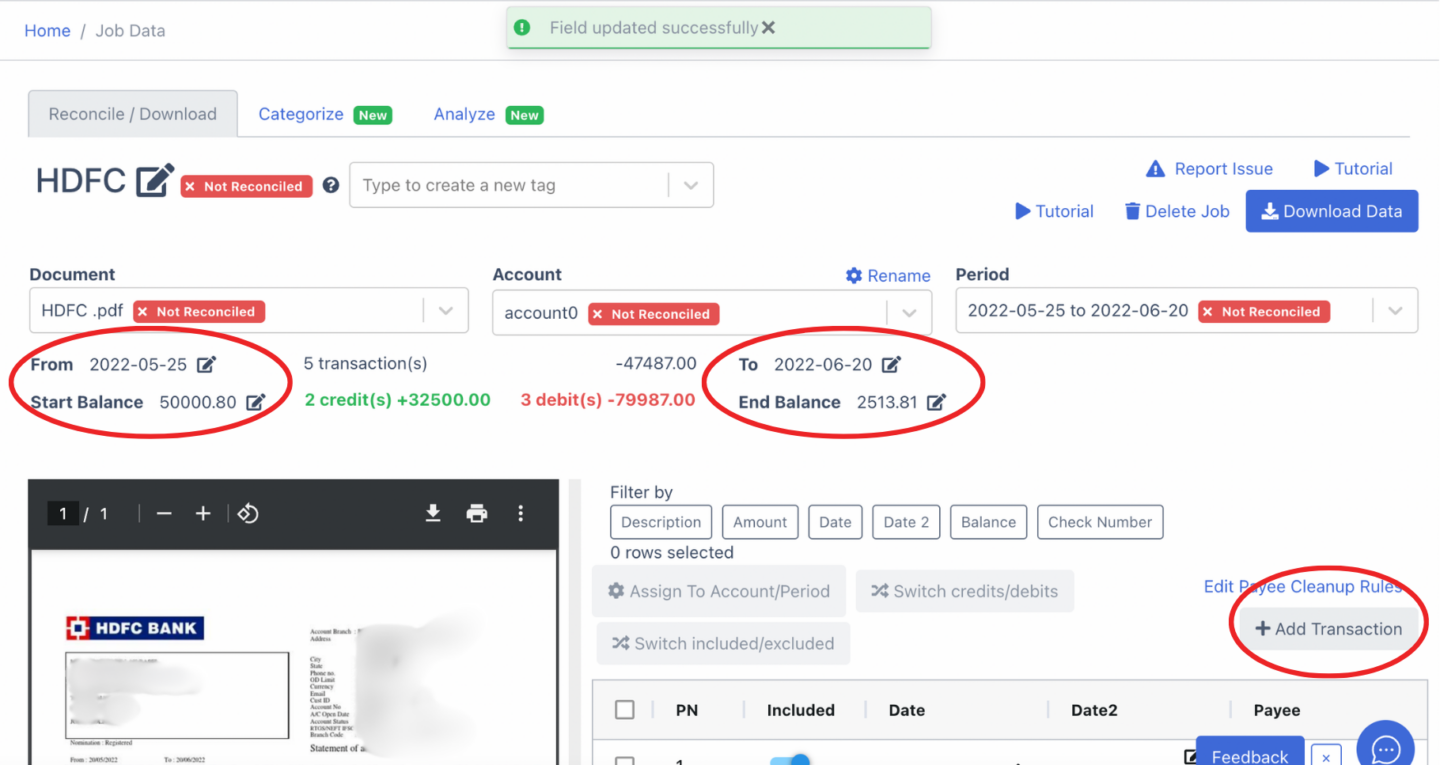Go to the Home breadcrumb link
The image size is (1440, 765).
[47, 31]
